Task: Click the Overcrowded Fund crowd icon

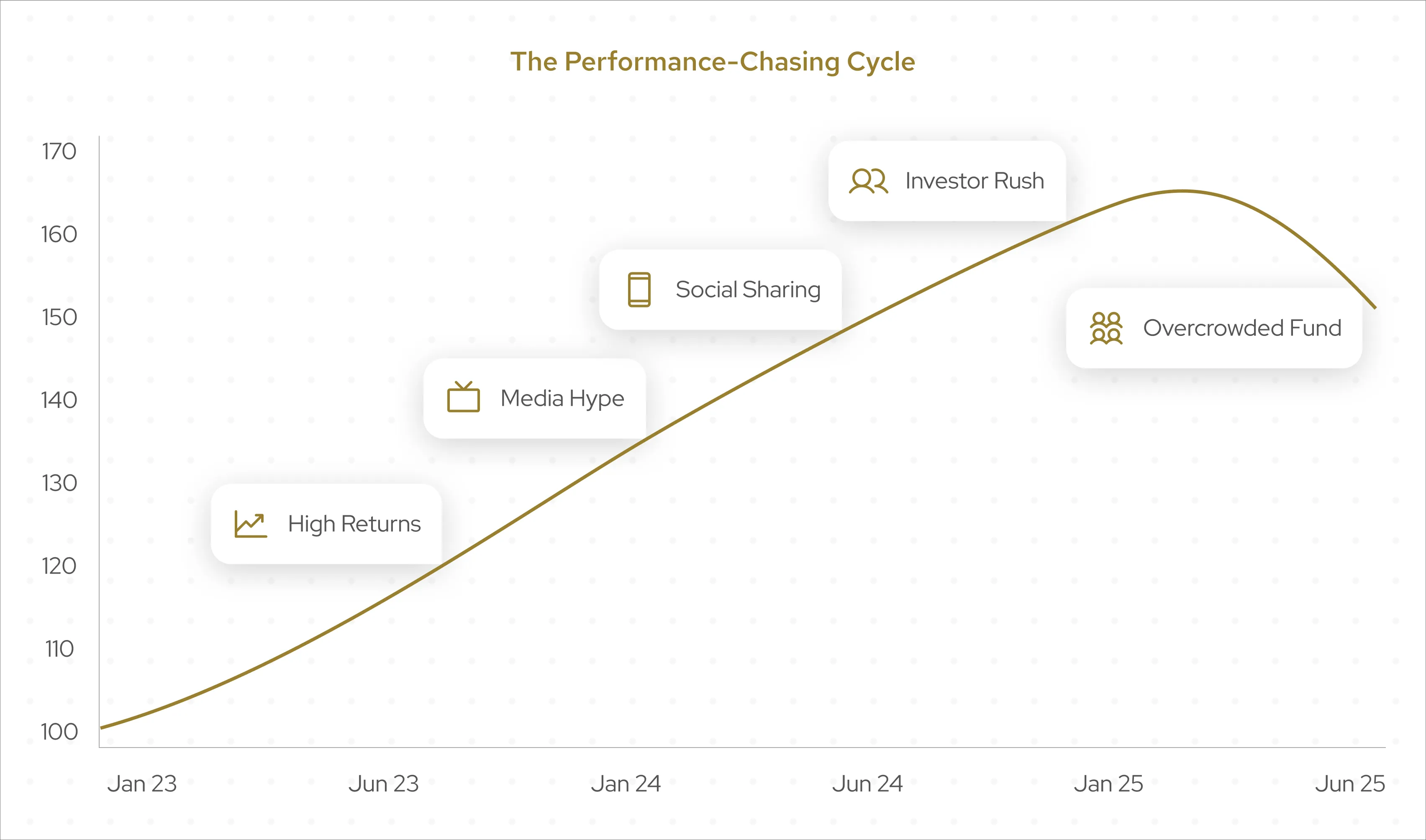Action: coord(1106,328)
